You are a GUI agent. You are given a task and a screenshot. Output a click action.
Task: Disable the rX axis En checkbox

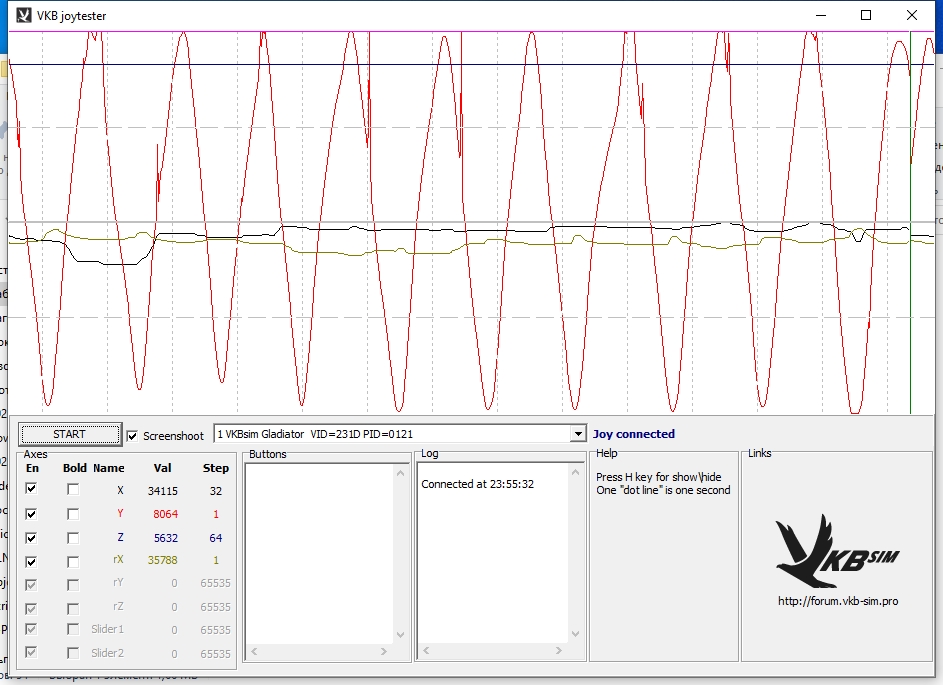[x=31, y=562]
